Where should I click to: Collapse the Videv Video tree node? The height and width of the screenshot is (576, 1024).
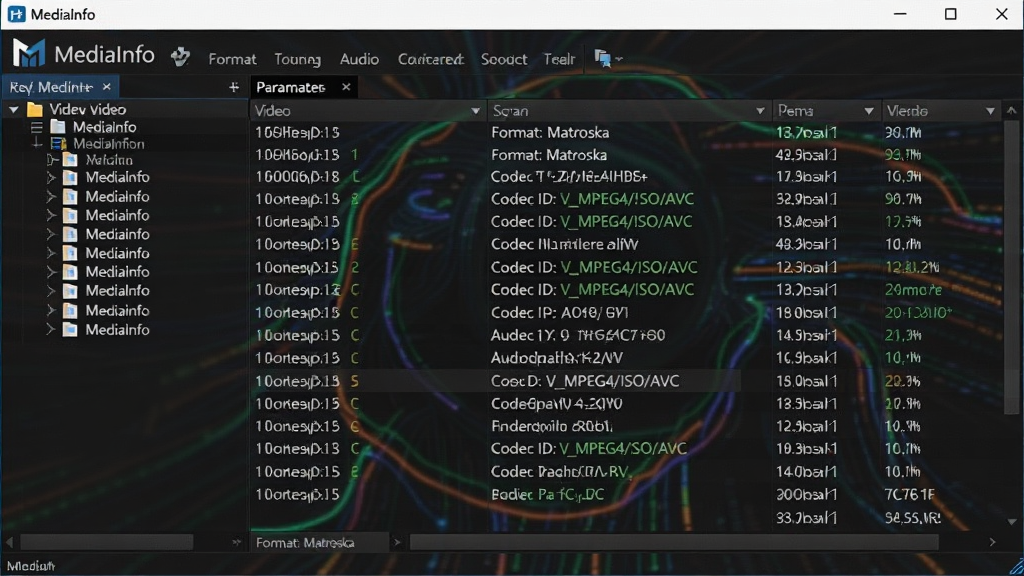coord(13,110)
